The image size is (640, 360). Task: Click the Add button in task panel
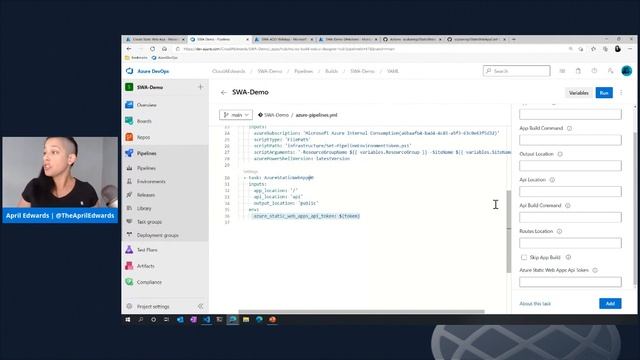610,303
